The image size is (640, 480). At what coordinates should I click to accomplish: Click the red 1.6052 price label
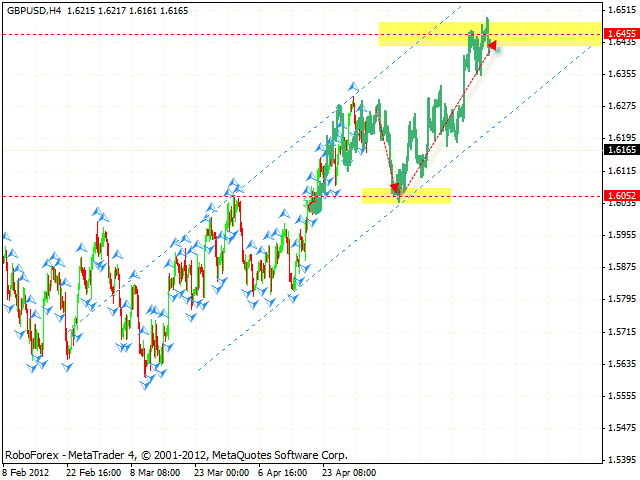[621, 196]
